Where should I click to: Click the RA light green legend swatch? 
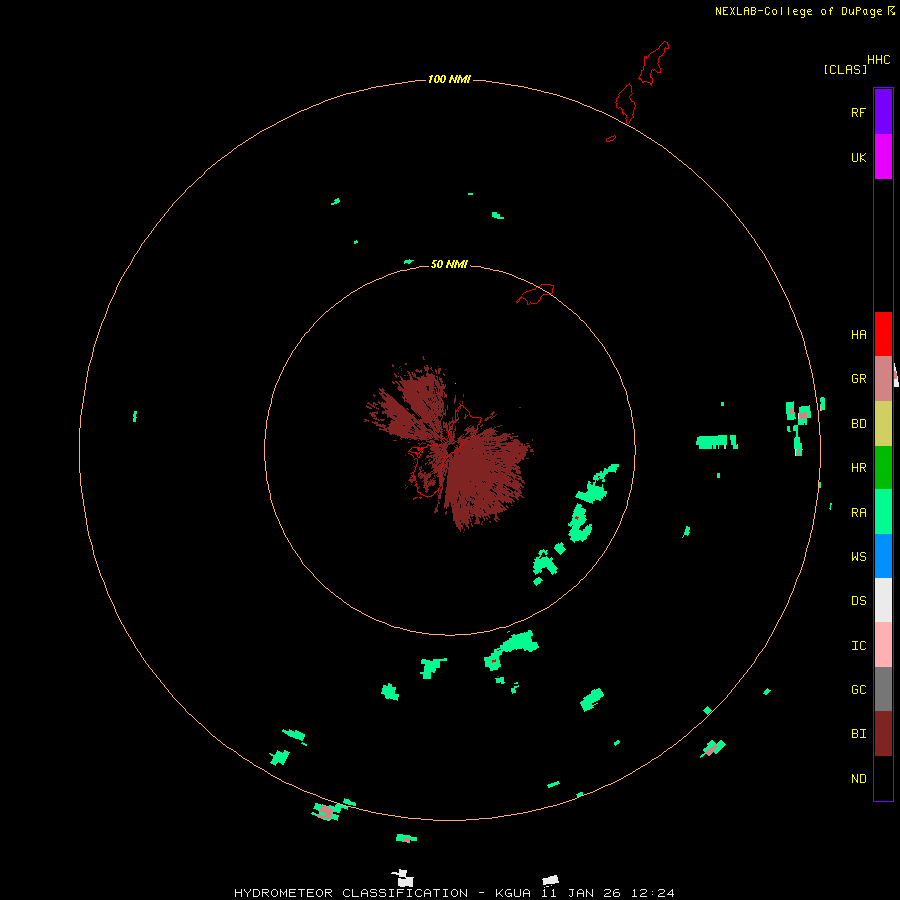(x=883, y=512)
